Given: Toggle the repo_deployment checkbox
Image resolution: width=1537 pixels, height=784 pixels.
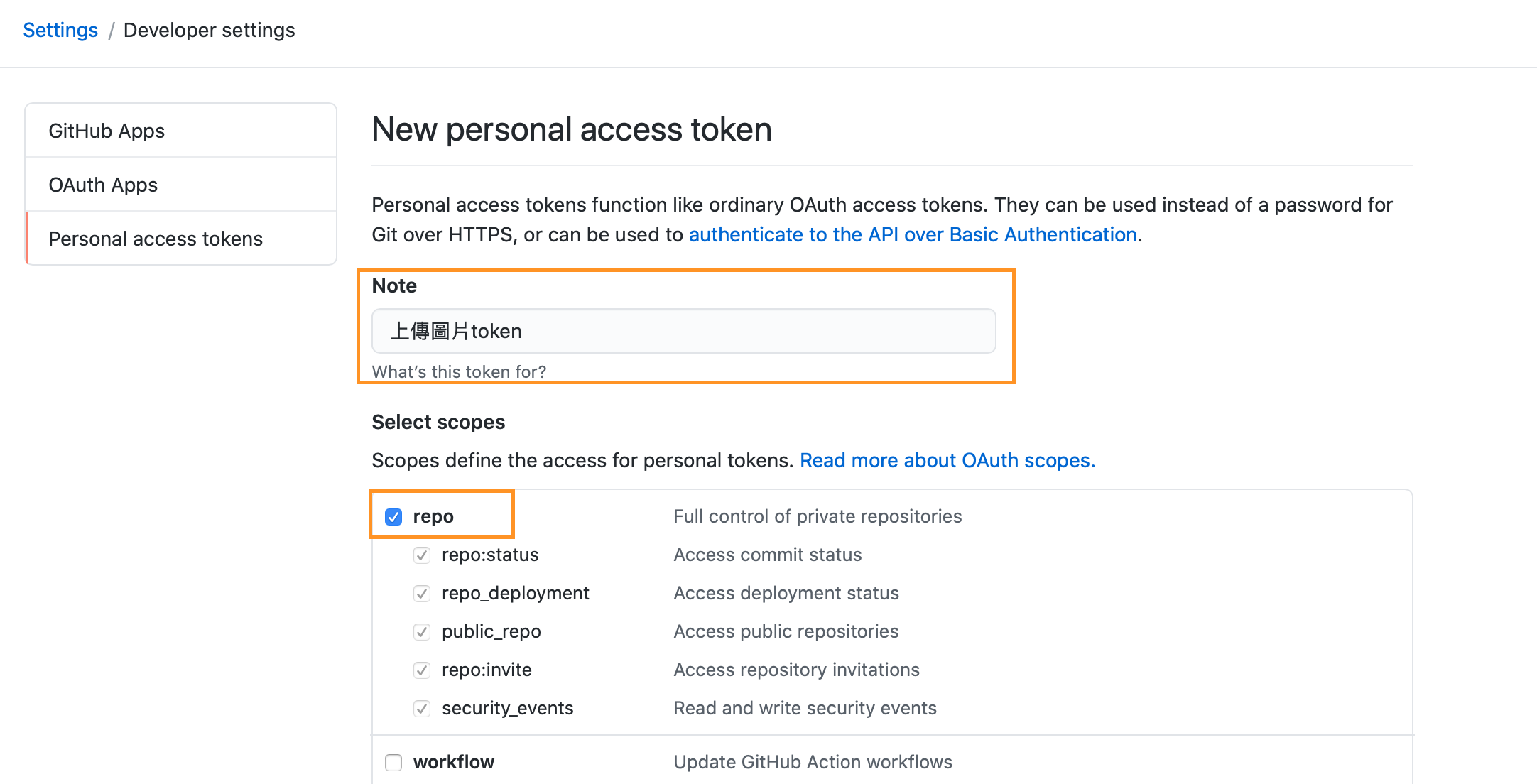Looking at the screenshot, I should coord(422,593).
